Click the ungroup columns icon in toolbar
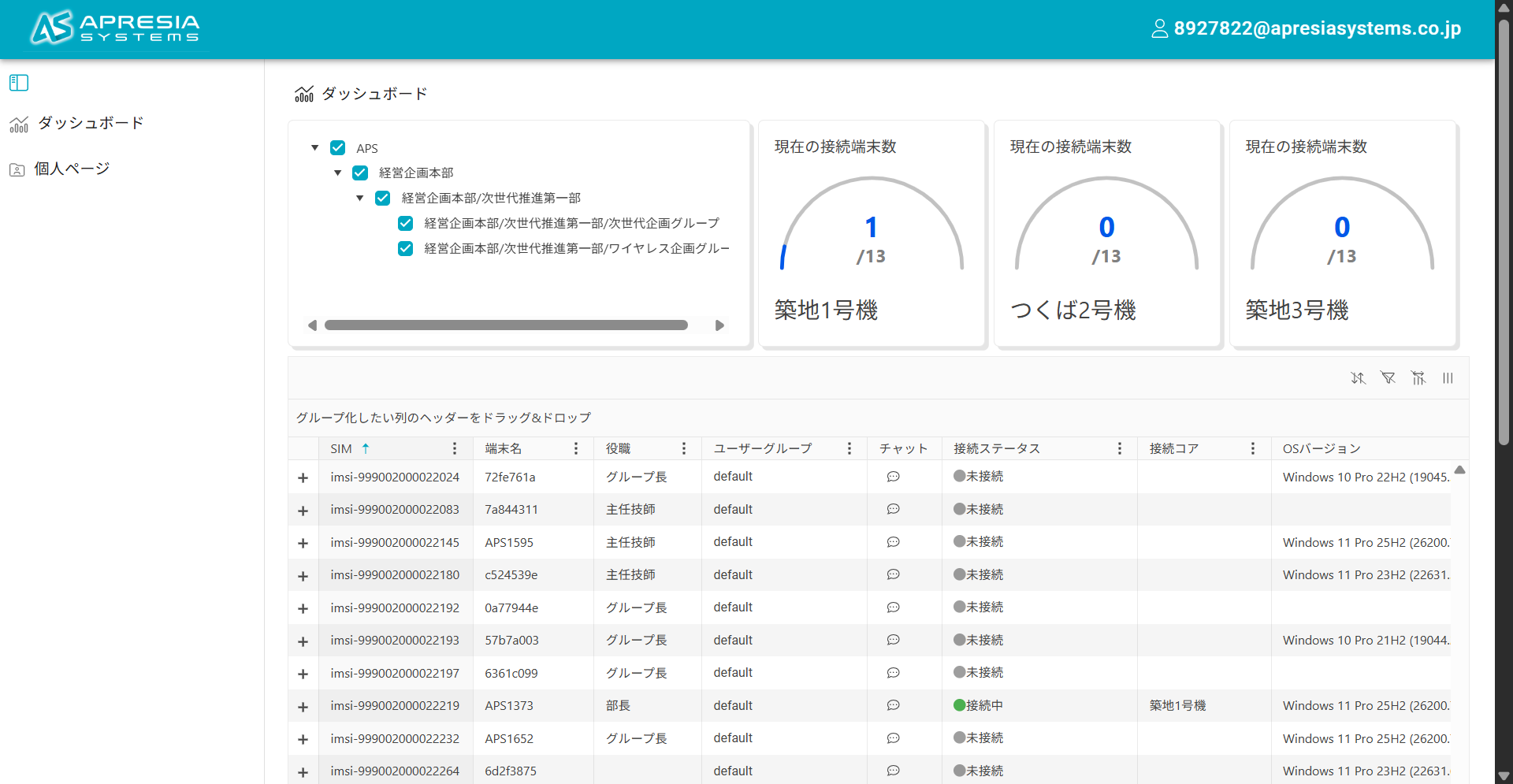 coord(1418,378)
